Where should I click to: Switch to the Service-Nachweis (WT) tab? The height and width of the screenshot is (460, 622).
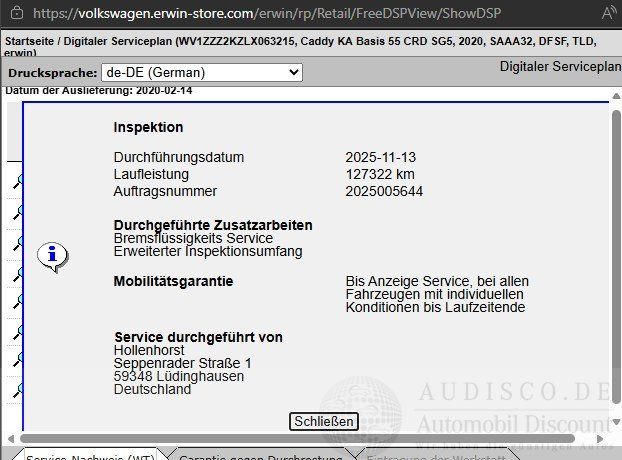(88, 457)
